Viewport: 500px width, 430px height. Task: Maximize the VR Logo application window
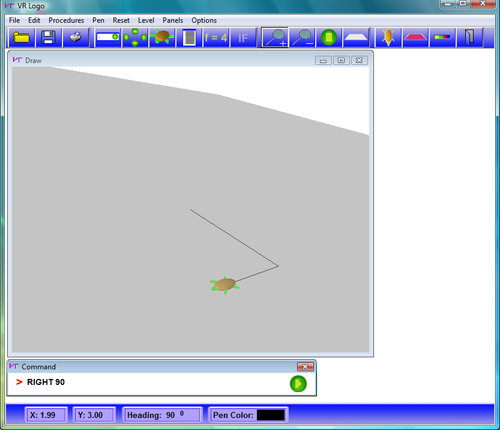point(463,4)
